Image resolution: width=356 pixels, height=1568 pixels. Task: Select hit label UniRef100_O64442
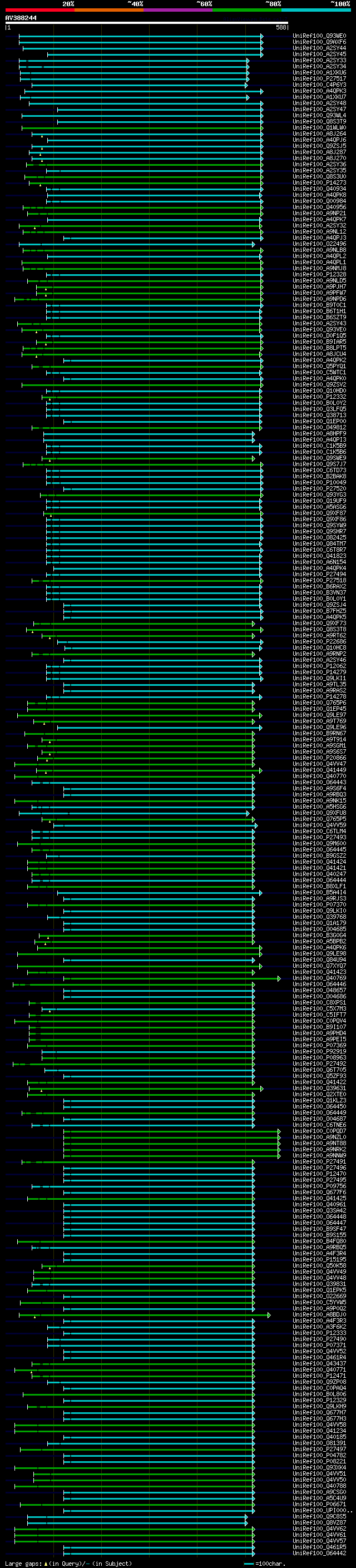tap(319, 1553)
